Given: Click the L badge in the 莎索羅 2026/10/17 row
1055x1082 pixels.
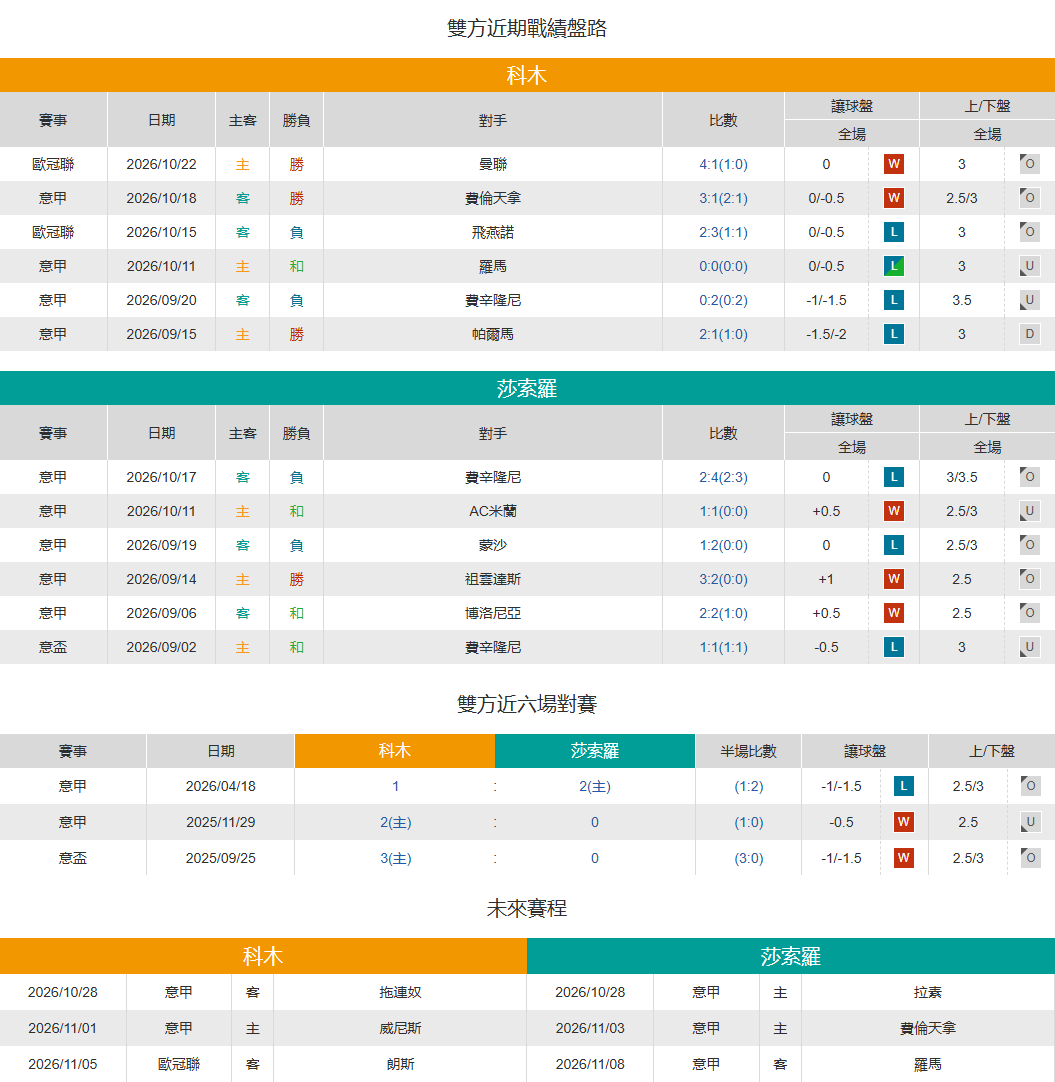Looking at the screenshot, I should click(x=894, y=477).
